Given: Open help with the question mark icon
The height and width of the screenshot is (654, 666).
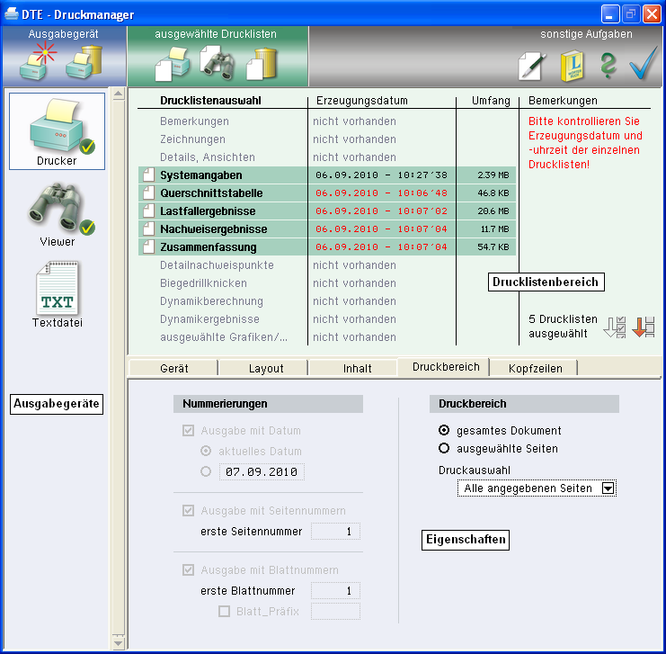Looking at the screenshot, I should (x=608, y=65).
